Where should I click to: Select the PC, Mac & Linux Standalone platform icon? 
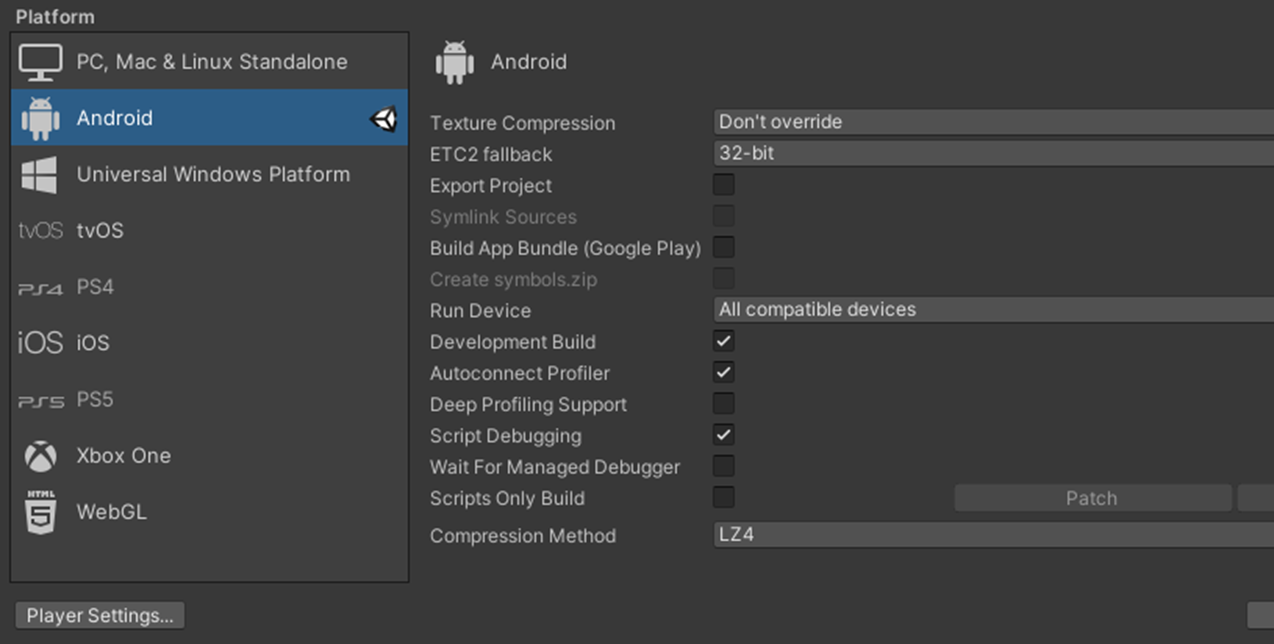point(40,60)
